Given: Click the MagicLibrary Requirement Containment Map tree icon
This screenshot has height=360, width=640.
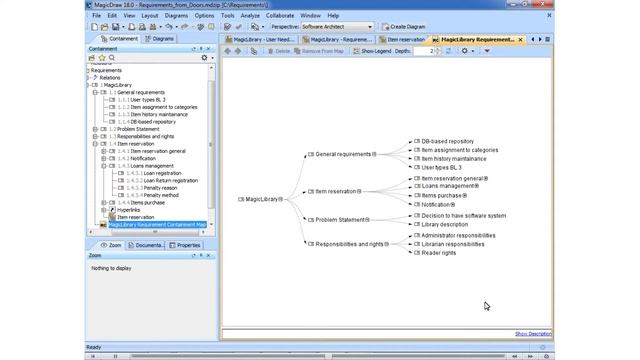Looking at the screenshot, I should 103,225.
